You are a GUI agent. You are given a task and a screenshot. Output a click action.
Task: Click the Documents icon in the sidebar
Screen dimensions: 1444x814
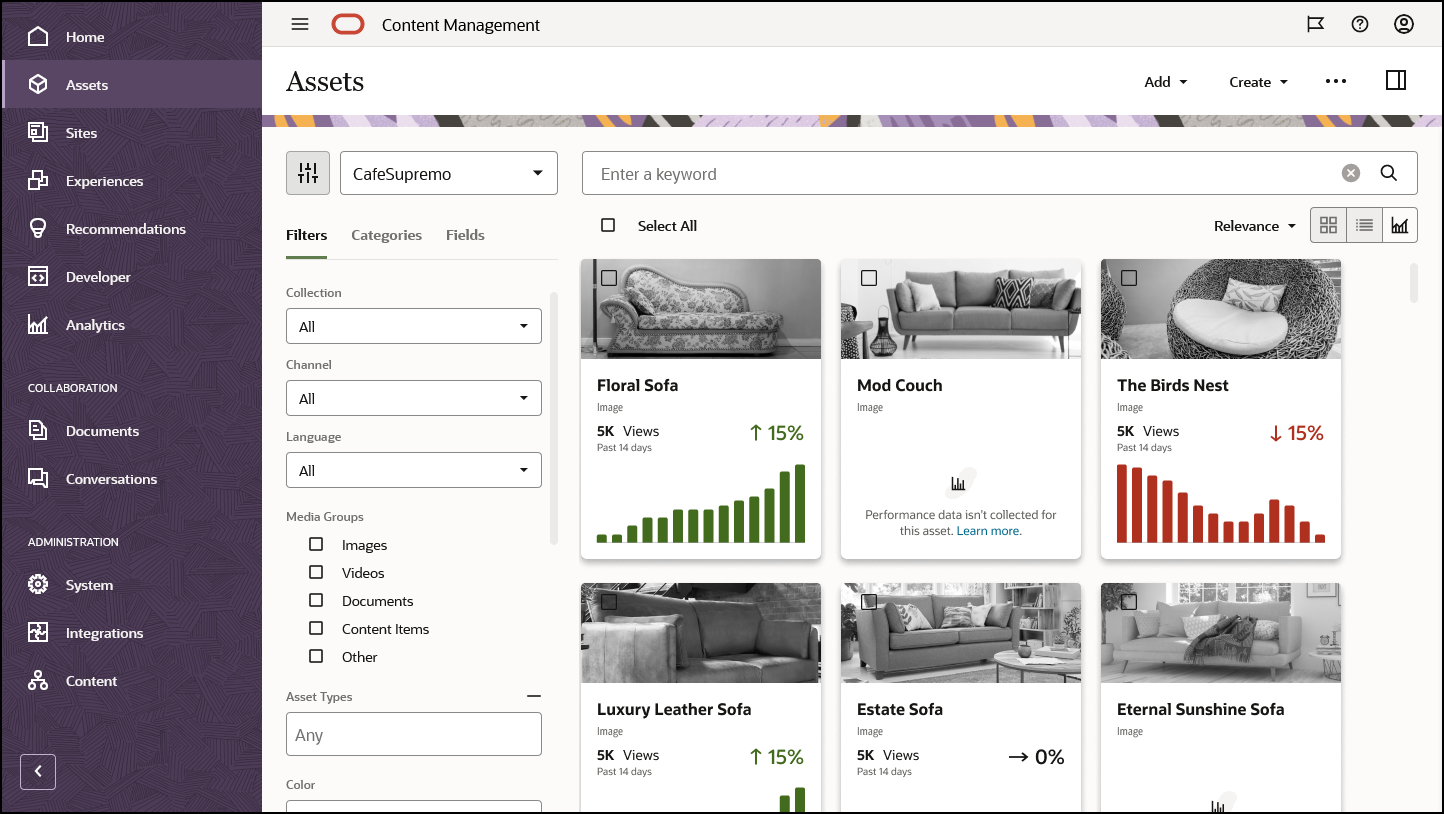[x=38, y=431]
